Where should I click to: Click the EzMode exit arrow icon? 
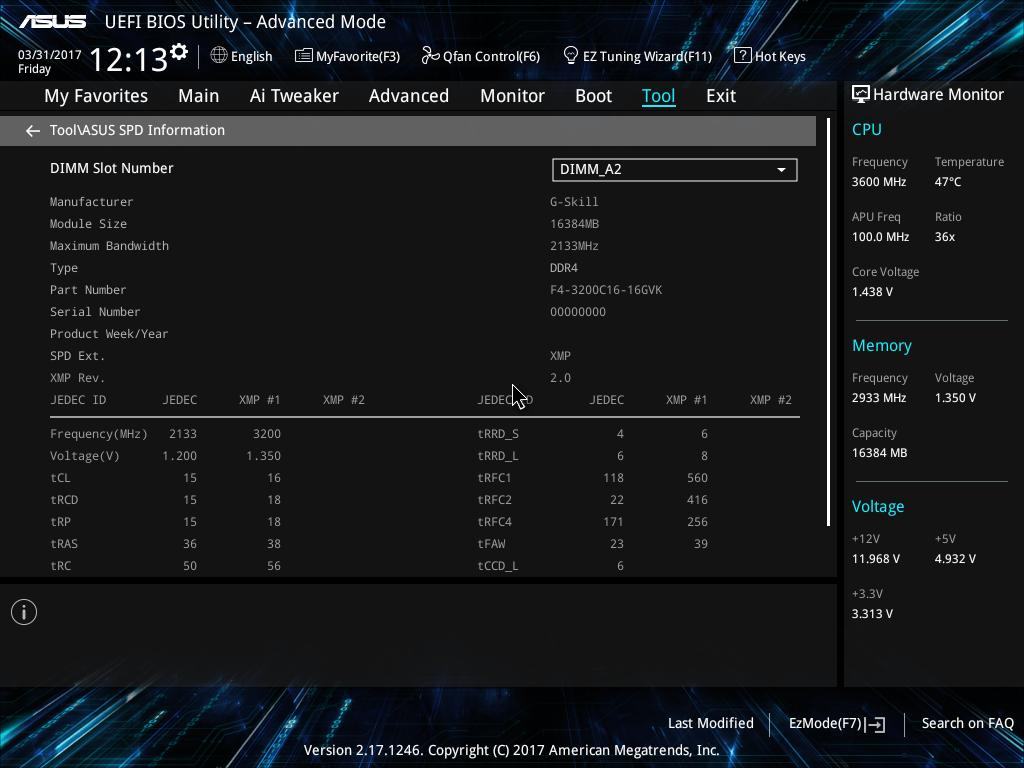[876, 724]
